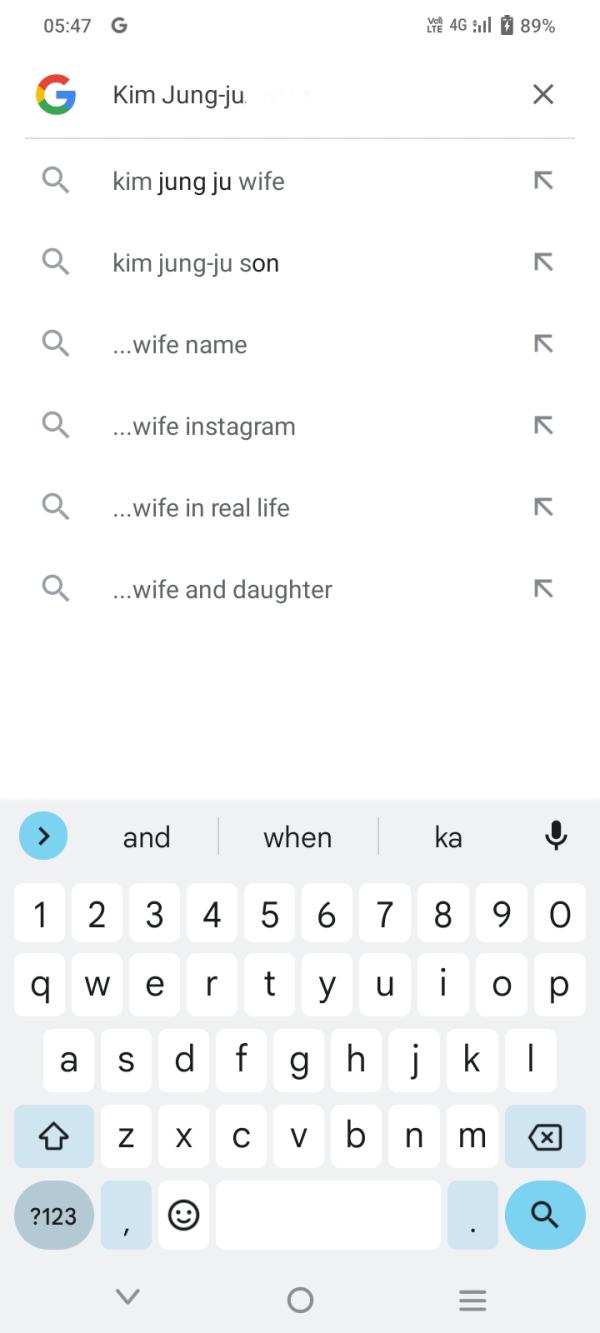
Task: Insert 'kim jung ju wife' suggestion arrow
Action: point(543,181)
